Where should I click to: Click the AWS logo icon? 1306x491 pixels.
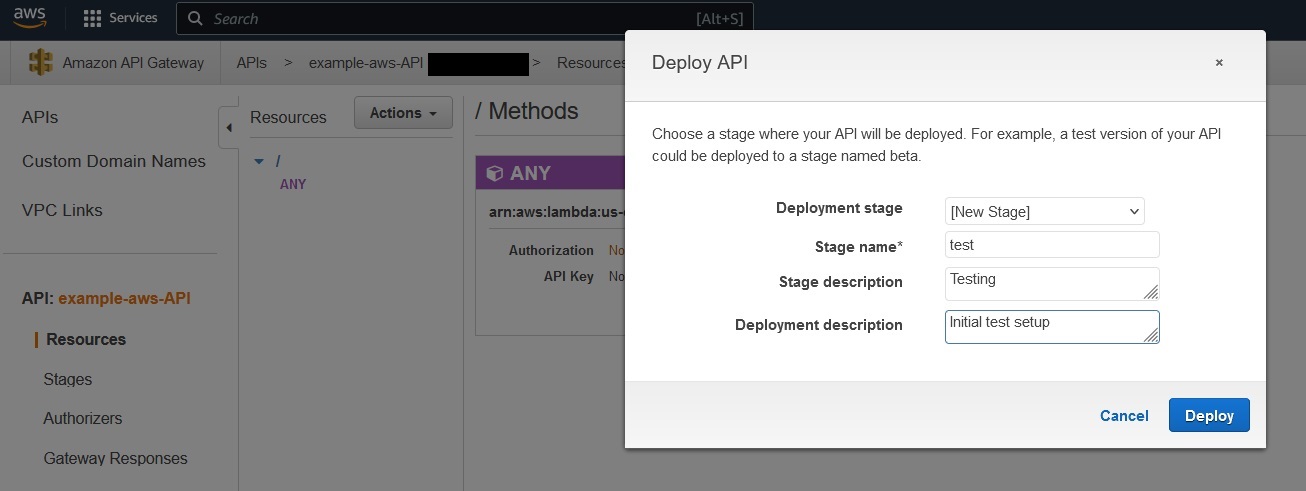pyautogui.click(x=31, y=18)
